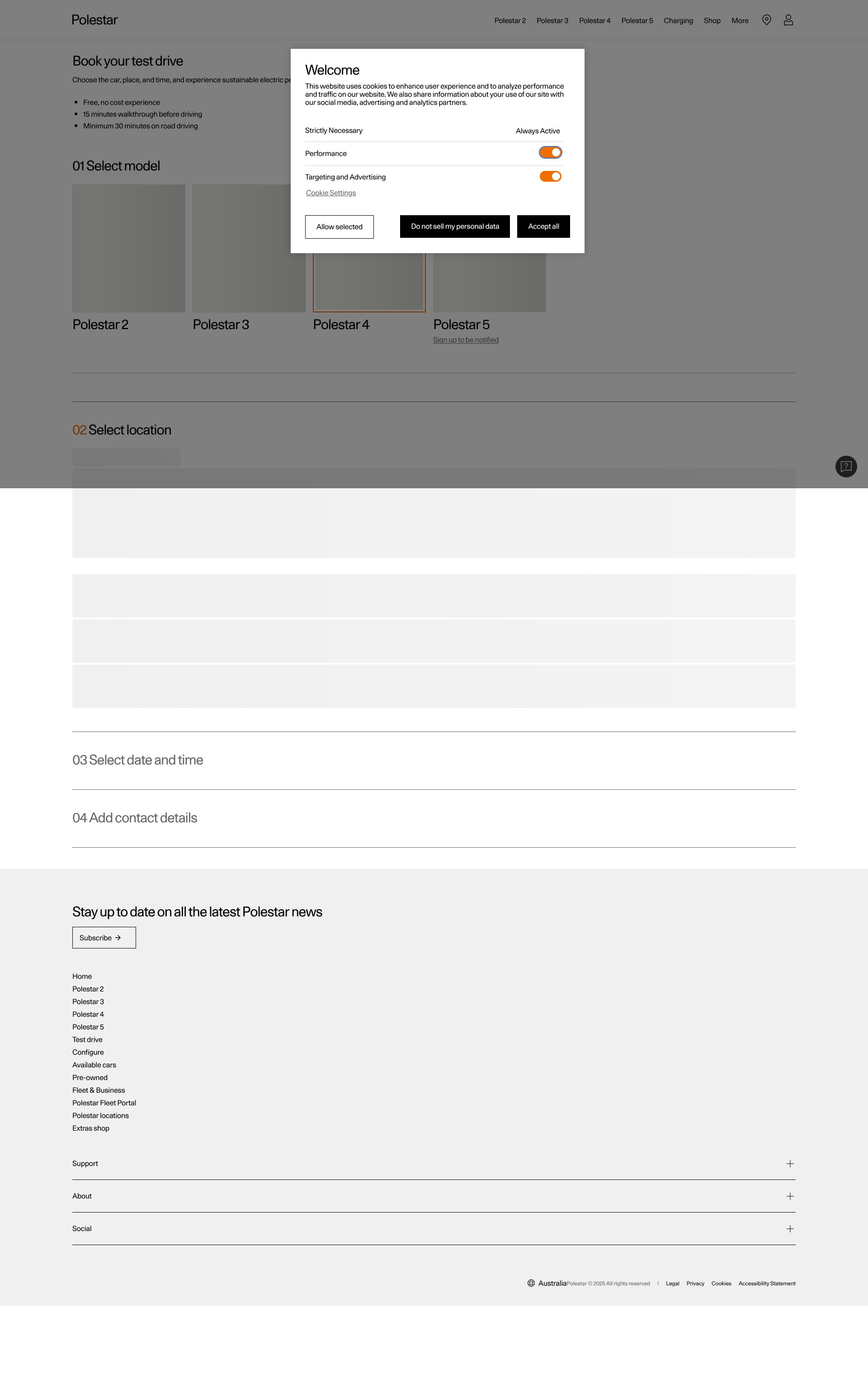Go to Charging in the top navigation

[x=678, y=20]
